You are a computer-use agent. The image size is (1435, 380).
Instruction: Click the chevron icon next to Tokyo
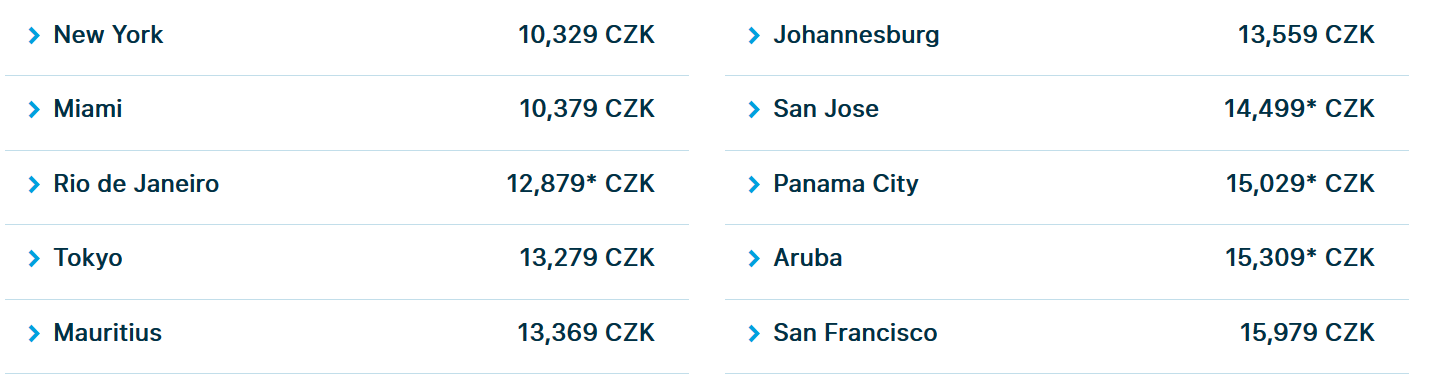[35, 259]
